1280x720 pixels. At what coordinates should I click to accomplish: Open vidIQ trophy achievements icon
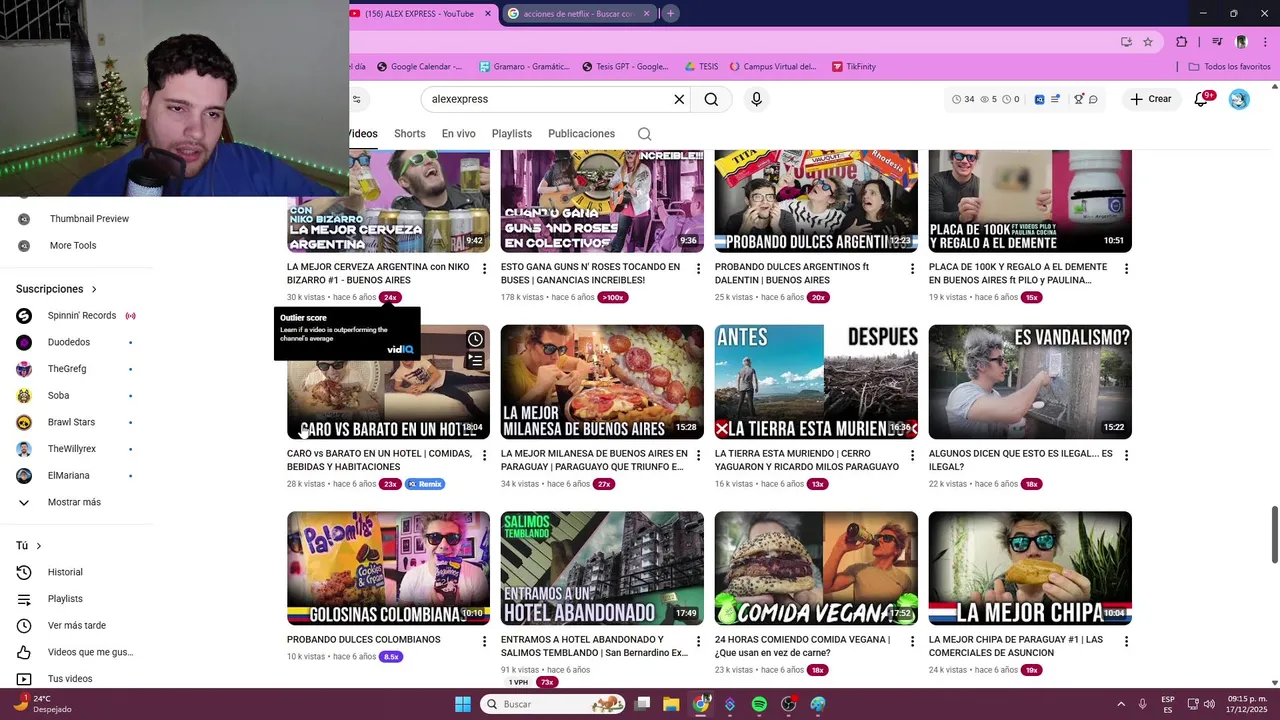(1078, 99)
